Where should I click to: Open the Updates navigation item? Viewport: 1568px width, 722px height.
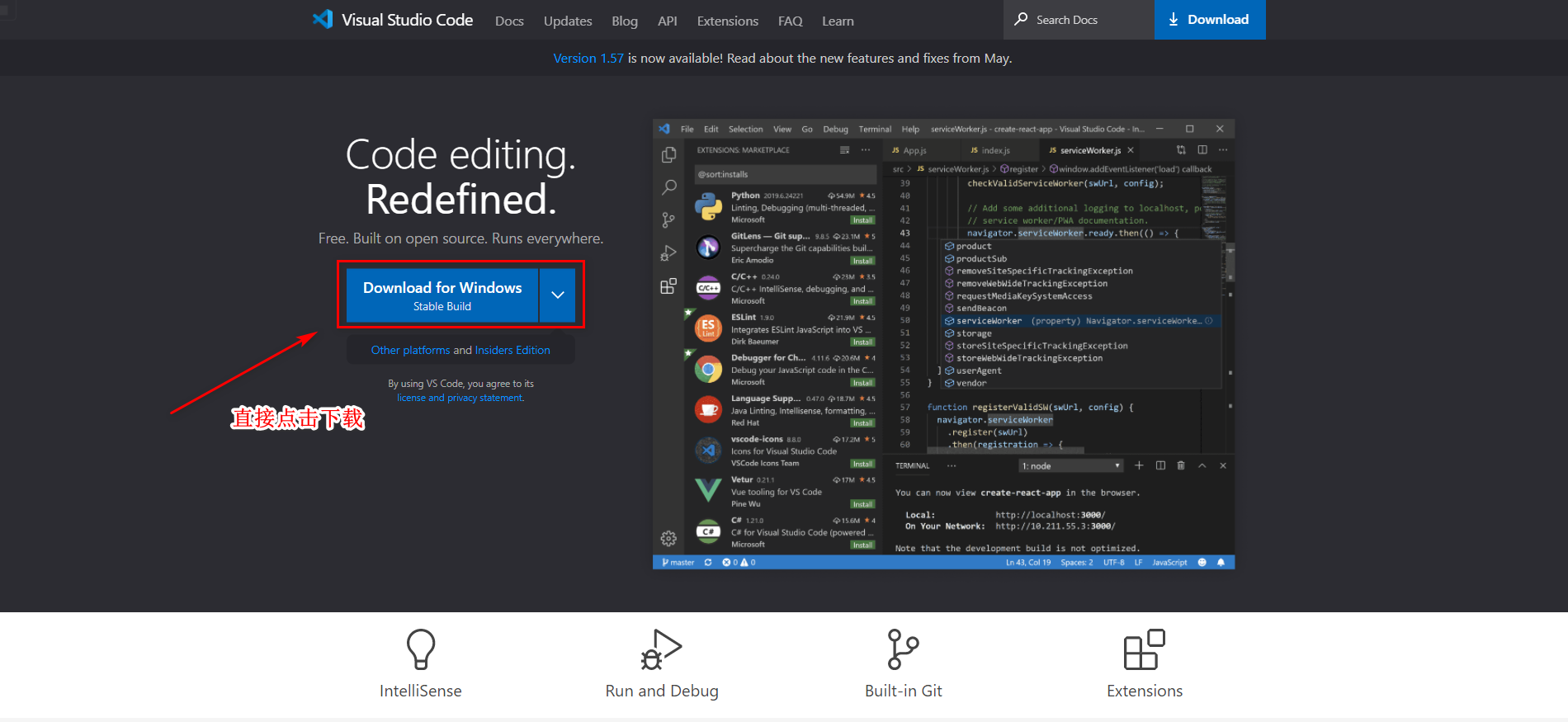(568, 21)
